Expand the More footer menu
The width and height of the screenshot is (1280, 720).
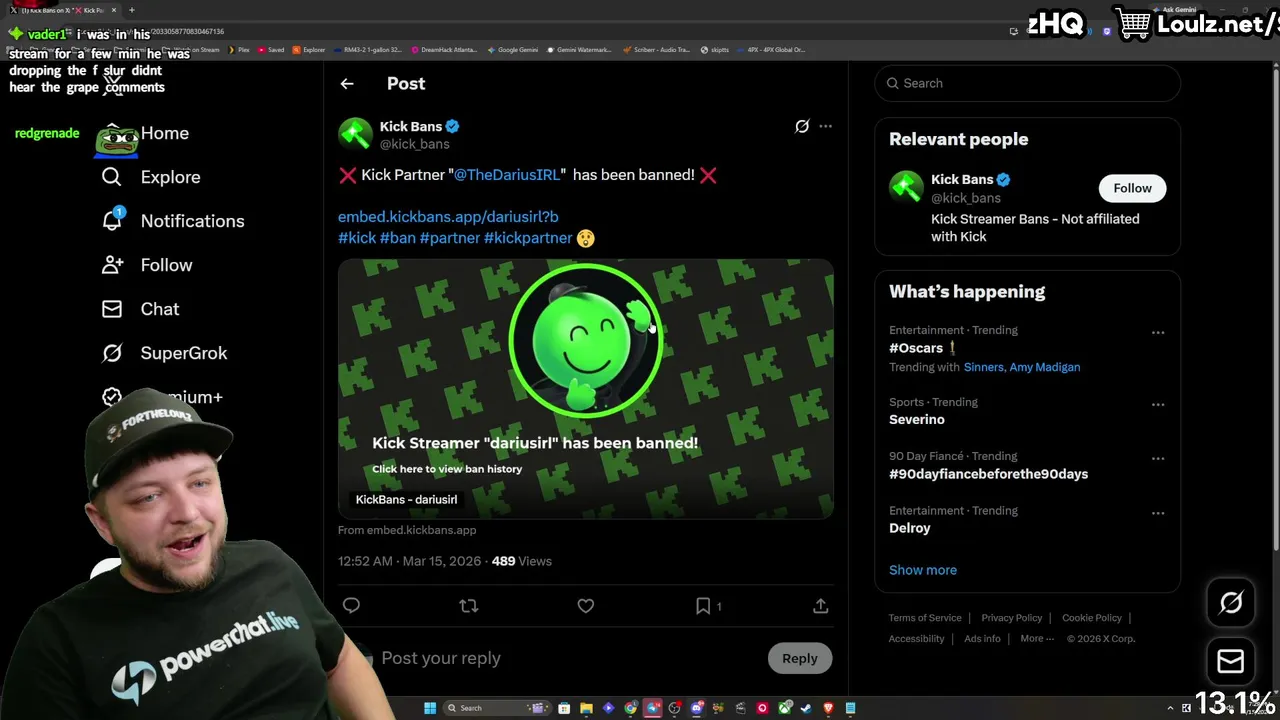[1036, 638]
